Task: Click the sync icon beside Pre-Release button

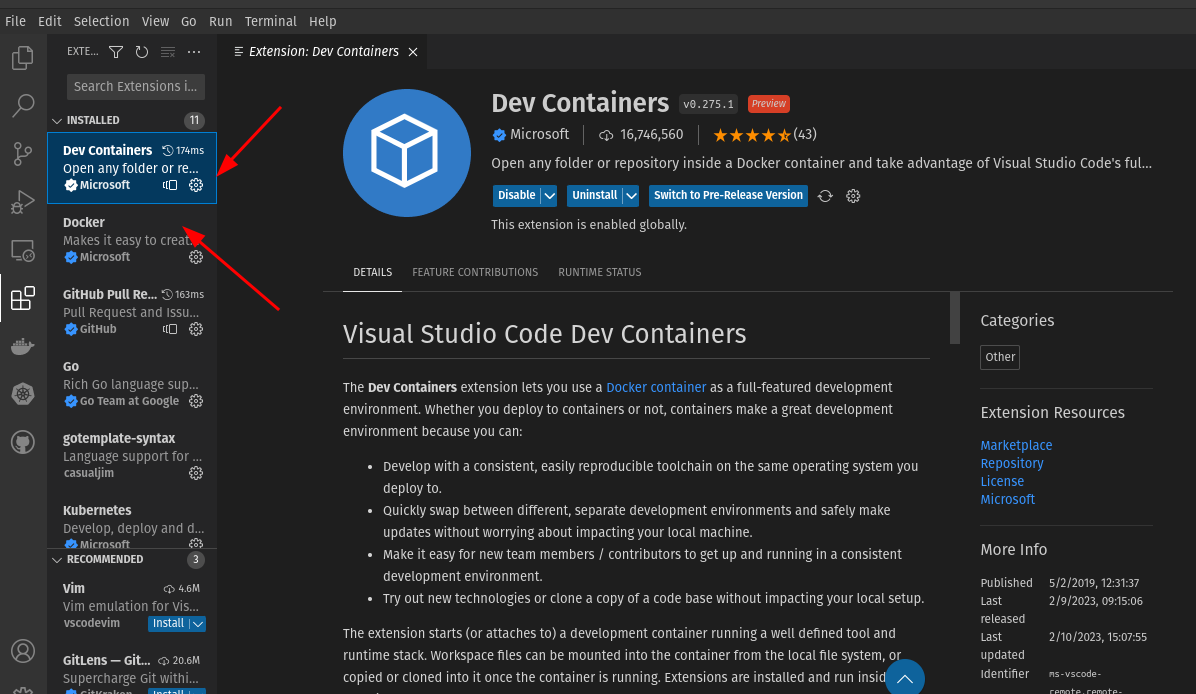Action: [x=825, y=196]
